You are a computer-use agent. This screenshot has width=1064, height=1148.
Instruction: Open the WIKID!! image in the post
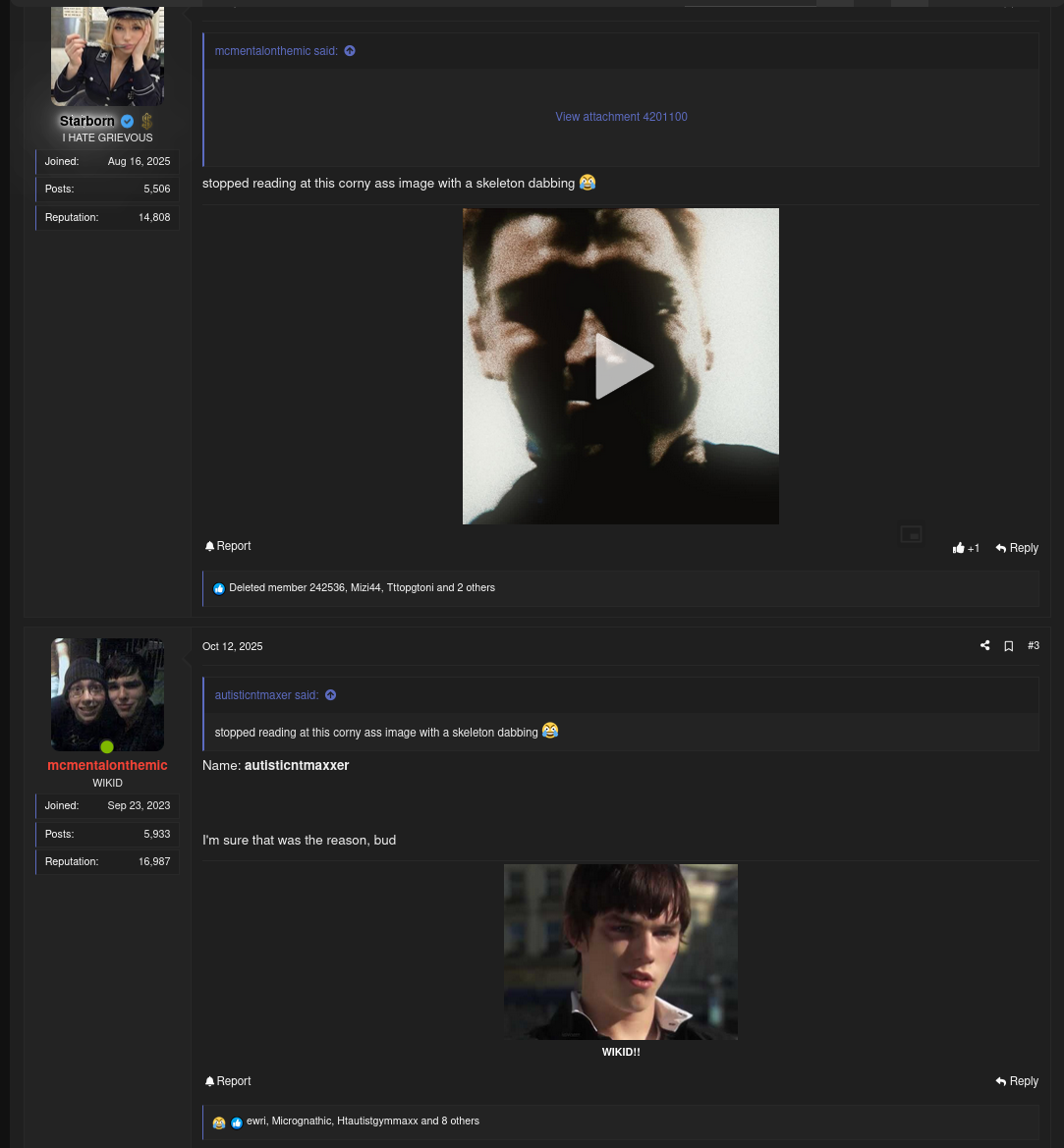pyautogui.click(x=621, y=952)
